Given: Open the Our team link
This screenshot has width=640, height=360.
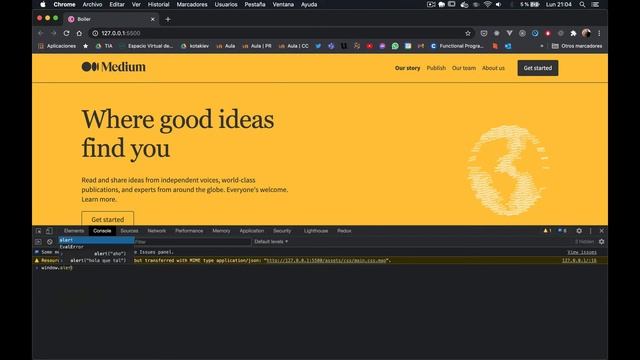Looking at the screenshot, I should 464,68.
